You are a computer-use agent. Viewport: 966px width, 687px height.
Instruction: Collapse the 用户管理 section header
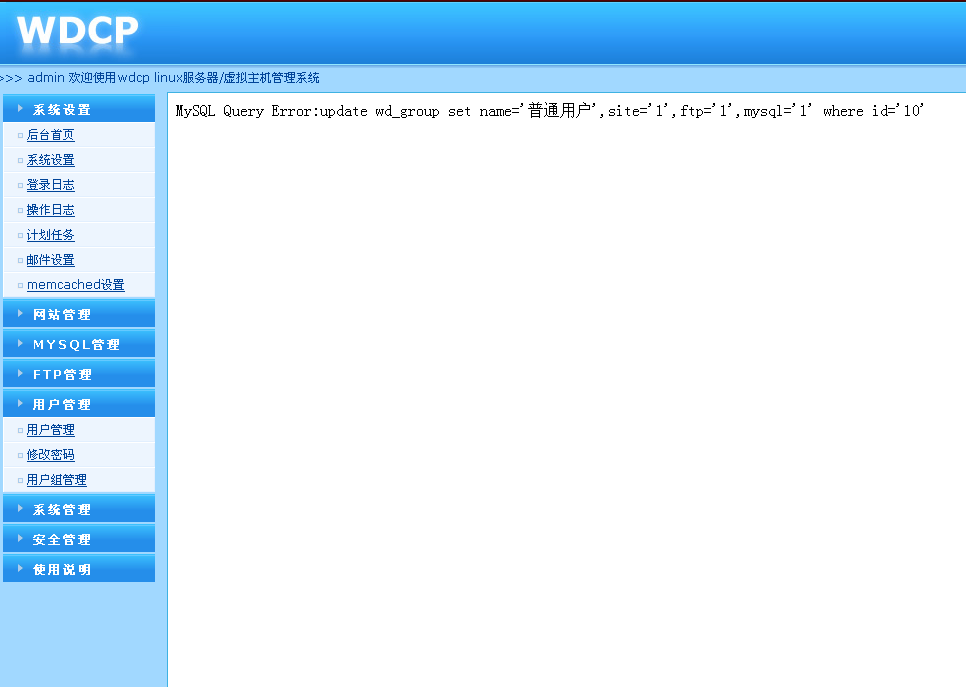tap(79, 404)
